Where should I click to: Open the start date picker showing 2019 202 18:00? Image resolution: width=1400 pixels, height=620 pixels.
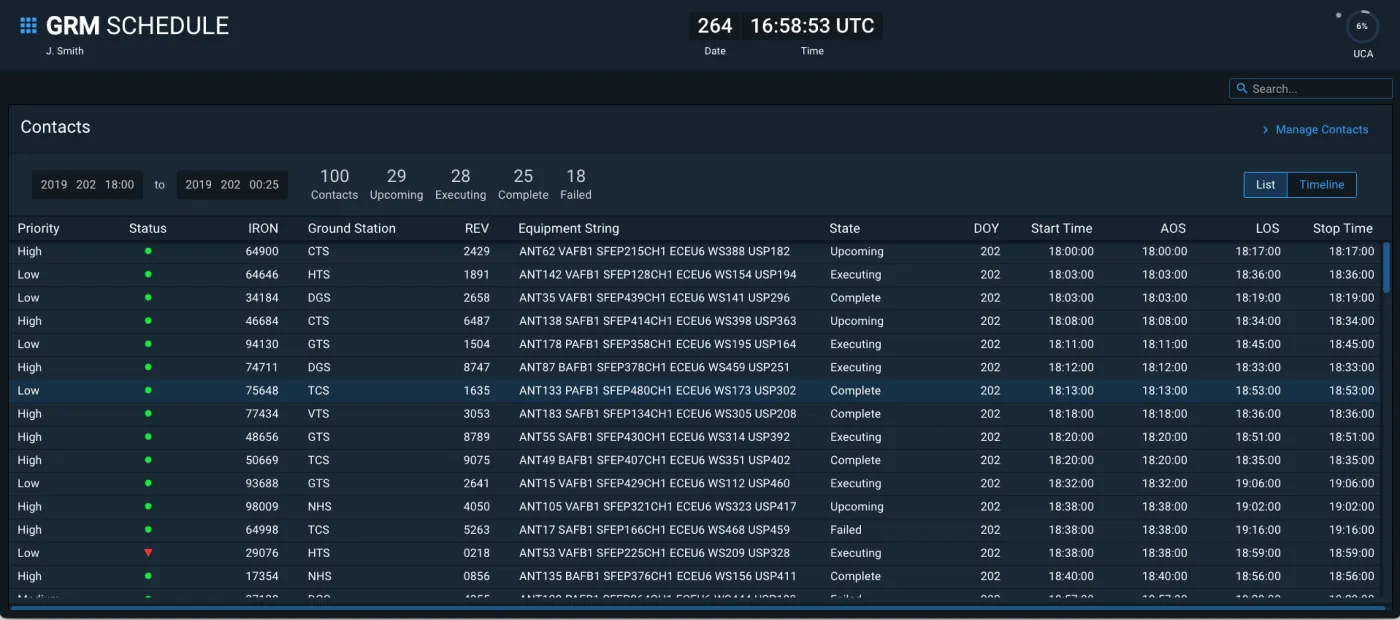point(87,184)
